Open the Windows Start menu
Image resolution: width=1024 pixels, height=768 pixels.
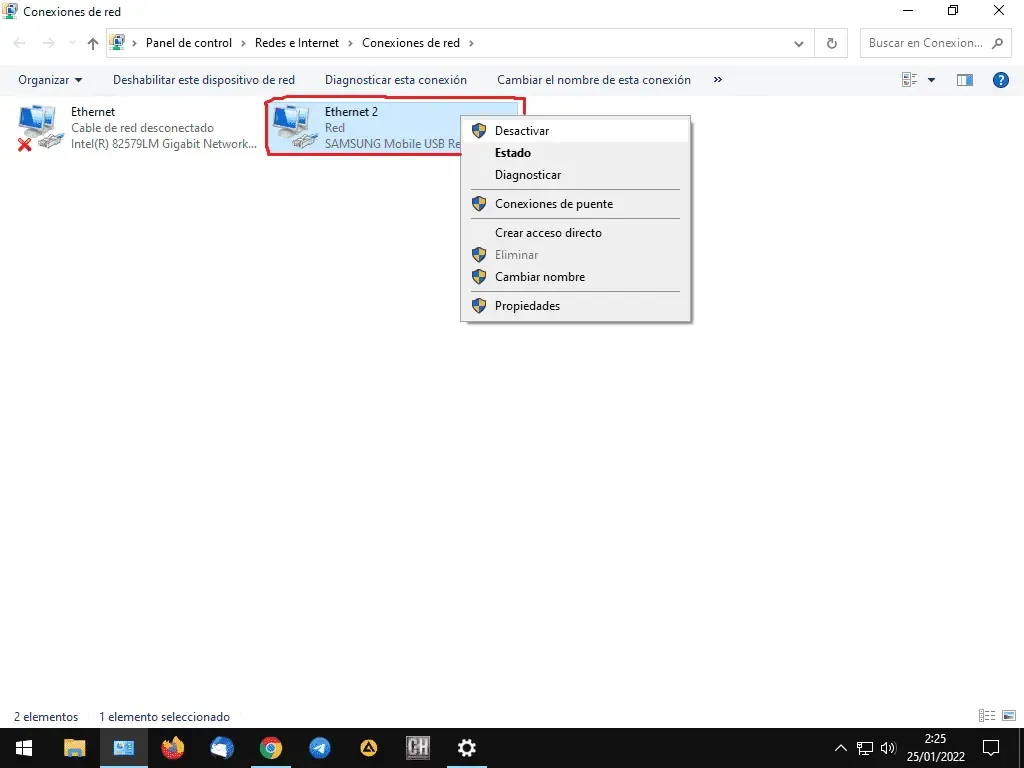pyautogui.click(x=24, y=748)
